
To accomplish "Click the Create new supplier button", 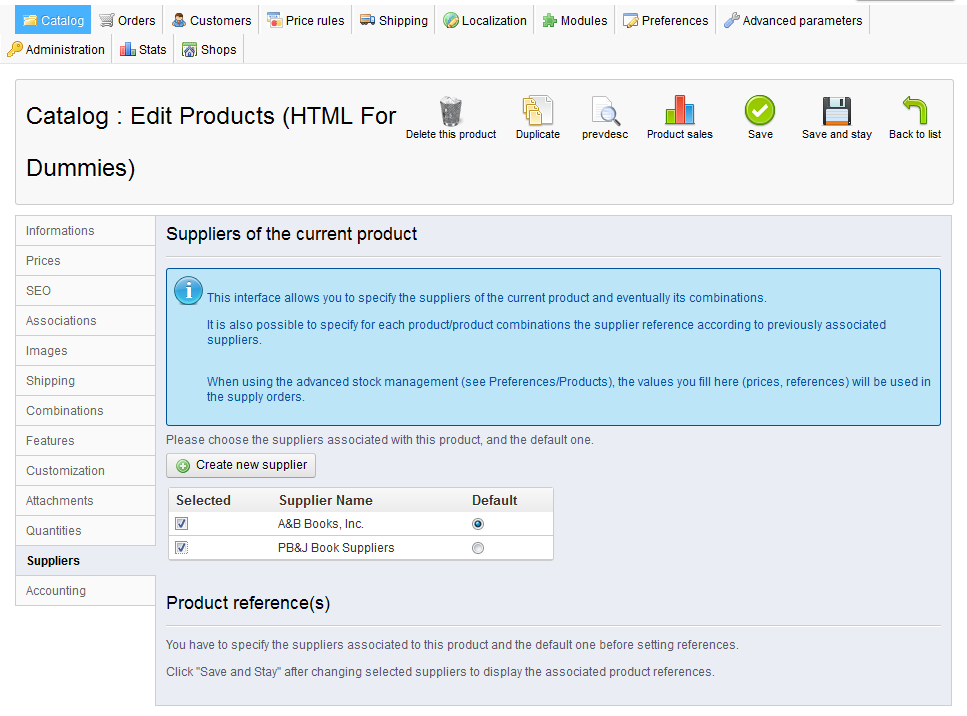I will [241, 465].
